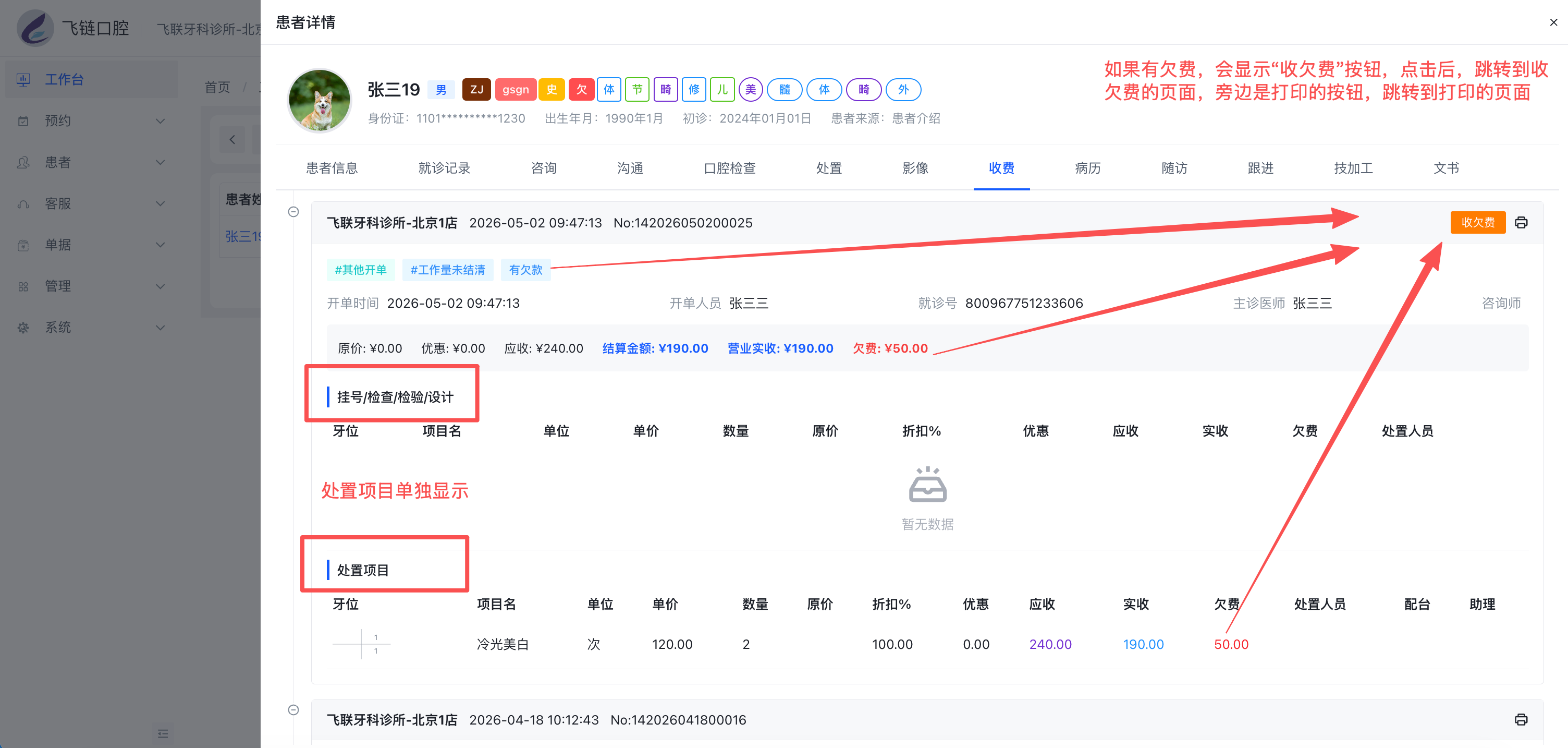The width and height of the screenshot is (1568, 748).
Task: Click the back arrow button behind panel
Action: 232,139
